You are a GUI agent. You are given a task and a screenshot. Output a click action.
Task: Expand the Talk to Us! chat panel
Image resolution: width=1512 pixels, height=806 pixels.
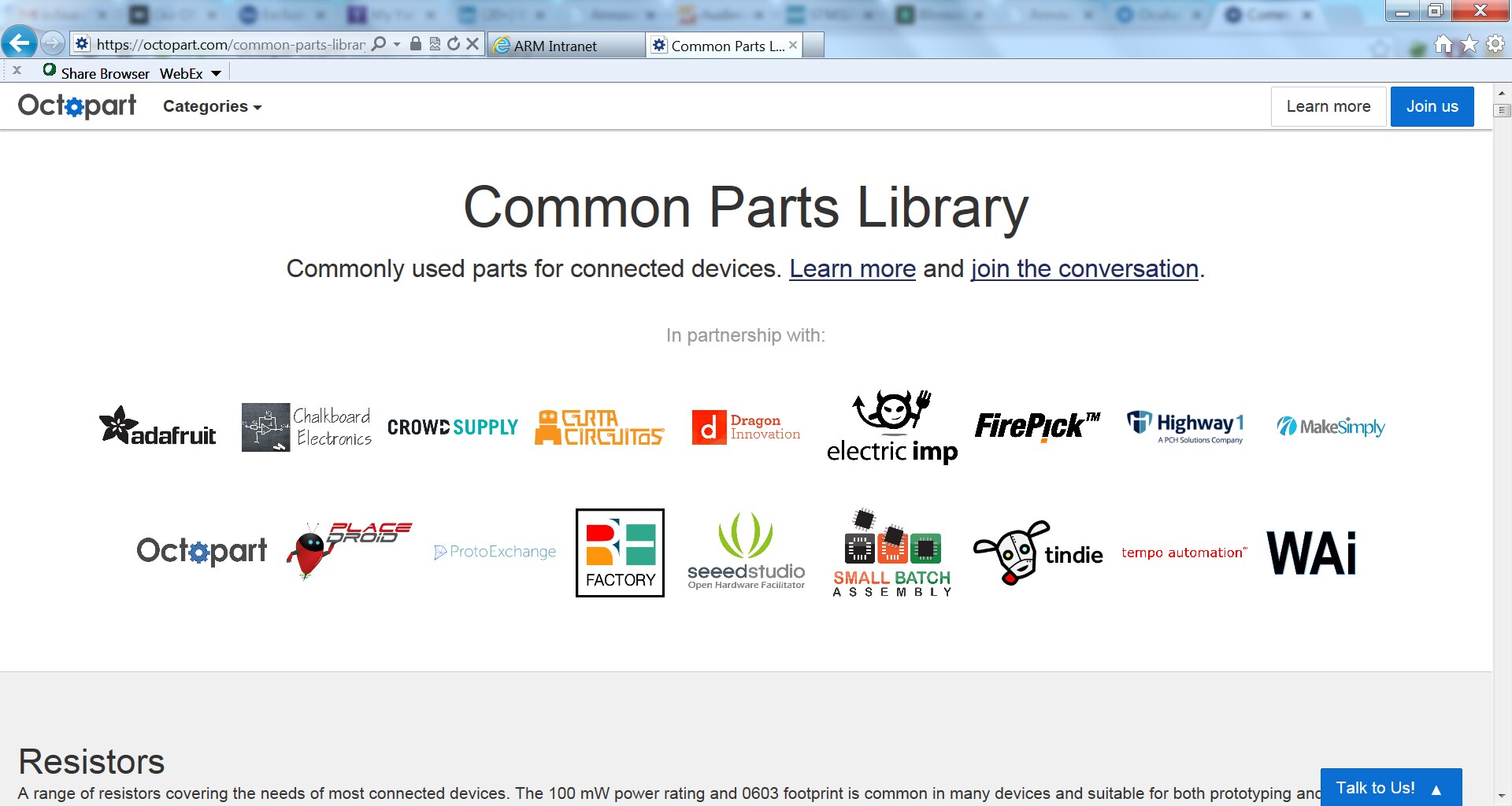(1391, 787)
